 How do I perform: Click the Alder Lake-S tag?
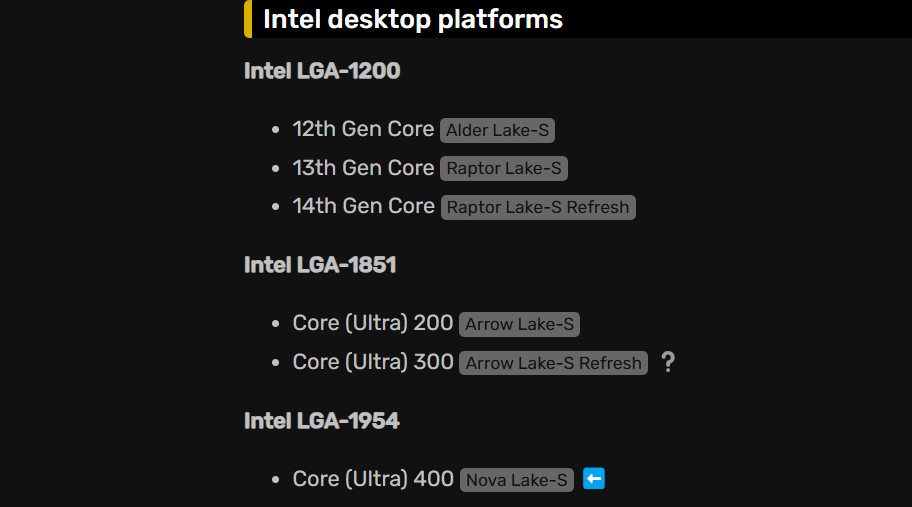[x=497, y=130]
